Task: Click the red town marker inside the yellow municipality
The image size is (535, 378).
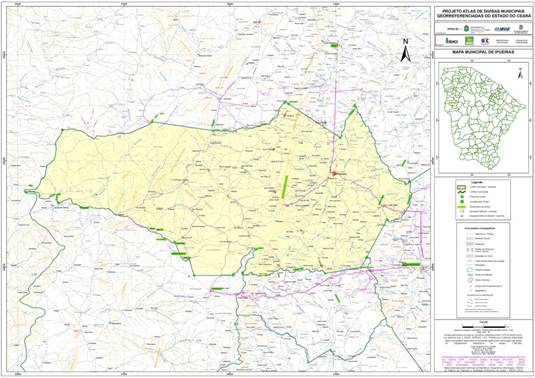Action: (x=334, y=174)
